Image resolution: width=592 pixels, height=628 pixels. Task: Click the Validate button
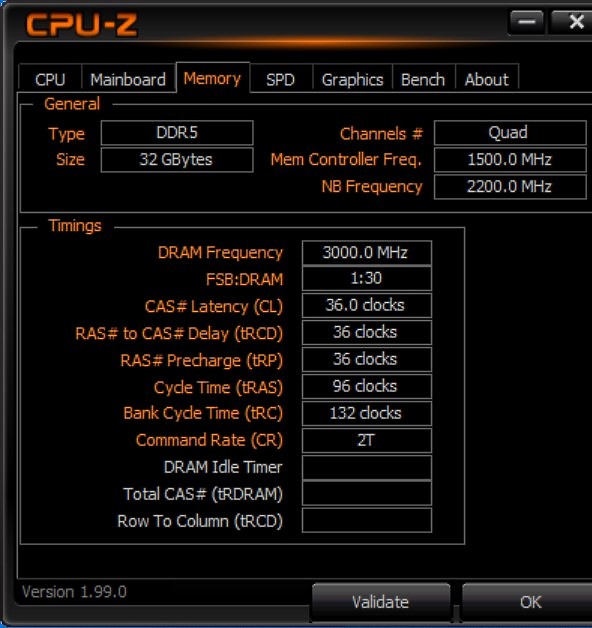coord(381,602)
